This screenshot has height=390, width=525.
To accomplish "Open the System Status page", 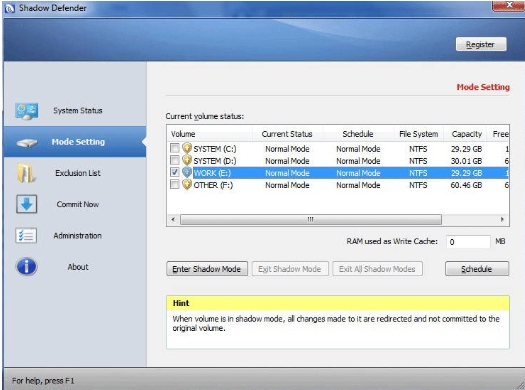I will point(75,111).
